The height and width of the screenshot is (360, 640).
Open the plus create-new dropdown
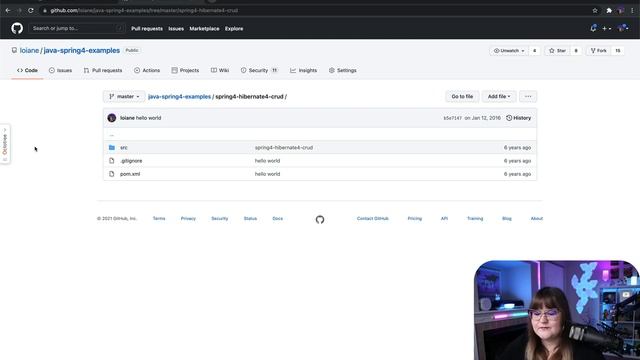click(607, 29)
